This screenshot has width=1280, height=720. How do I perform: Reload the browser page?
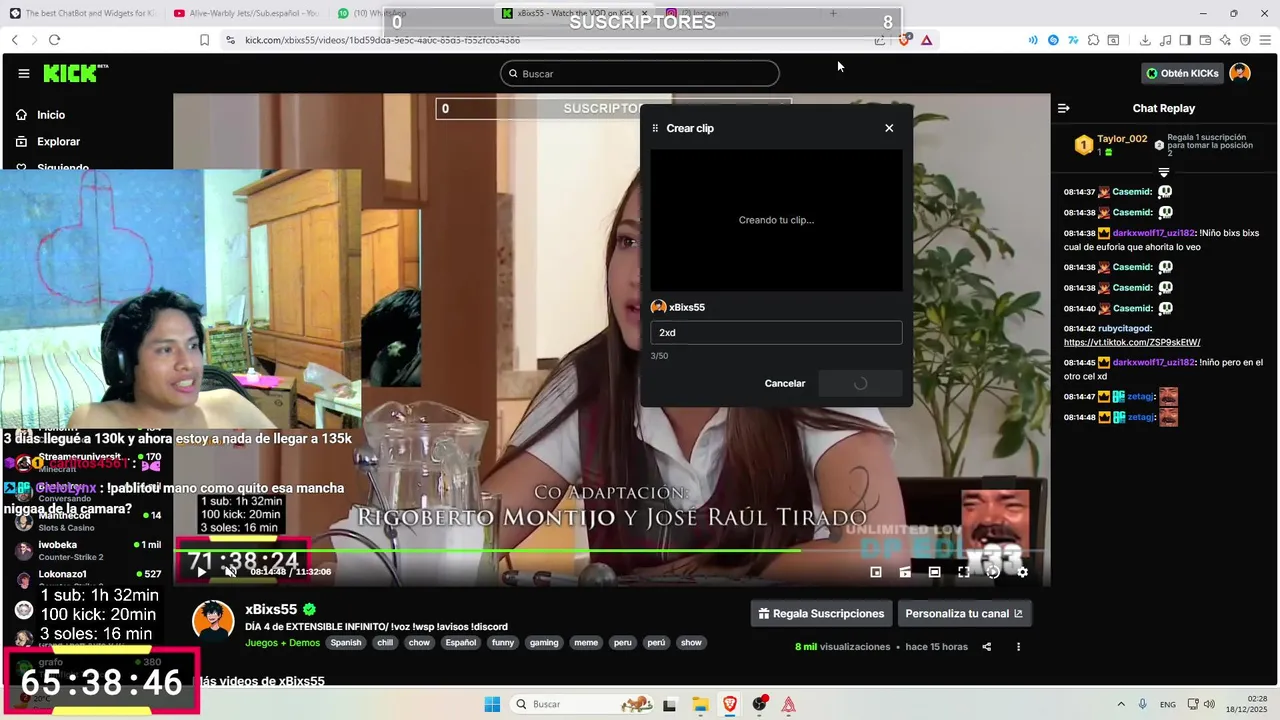pyautogui.click(x=54, y=40)
